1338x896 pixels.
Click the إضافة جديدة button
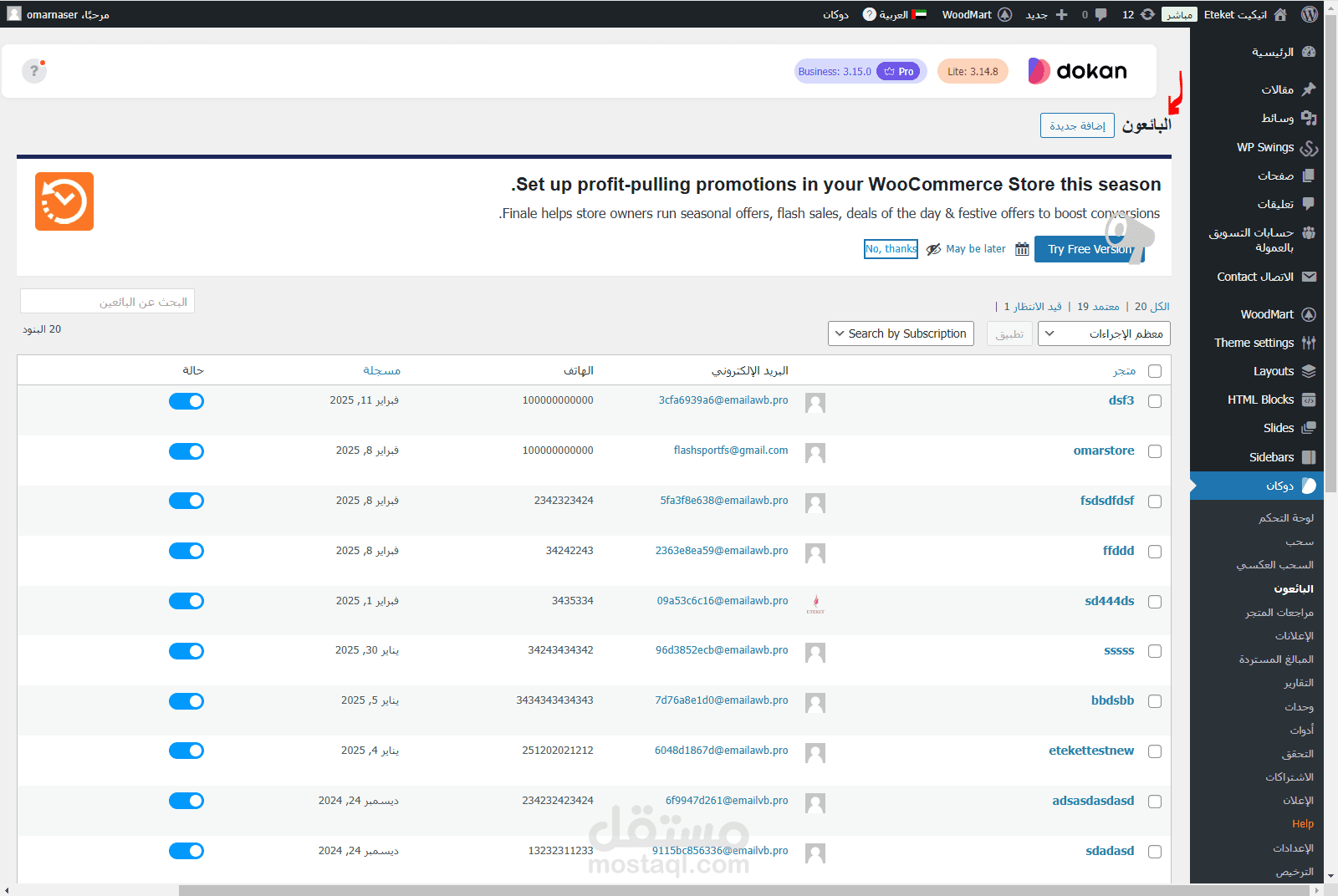click(1077, 125)
